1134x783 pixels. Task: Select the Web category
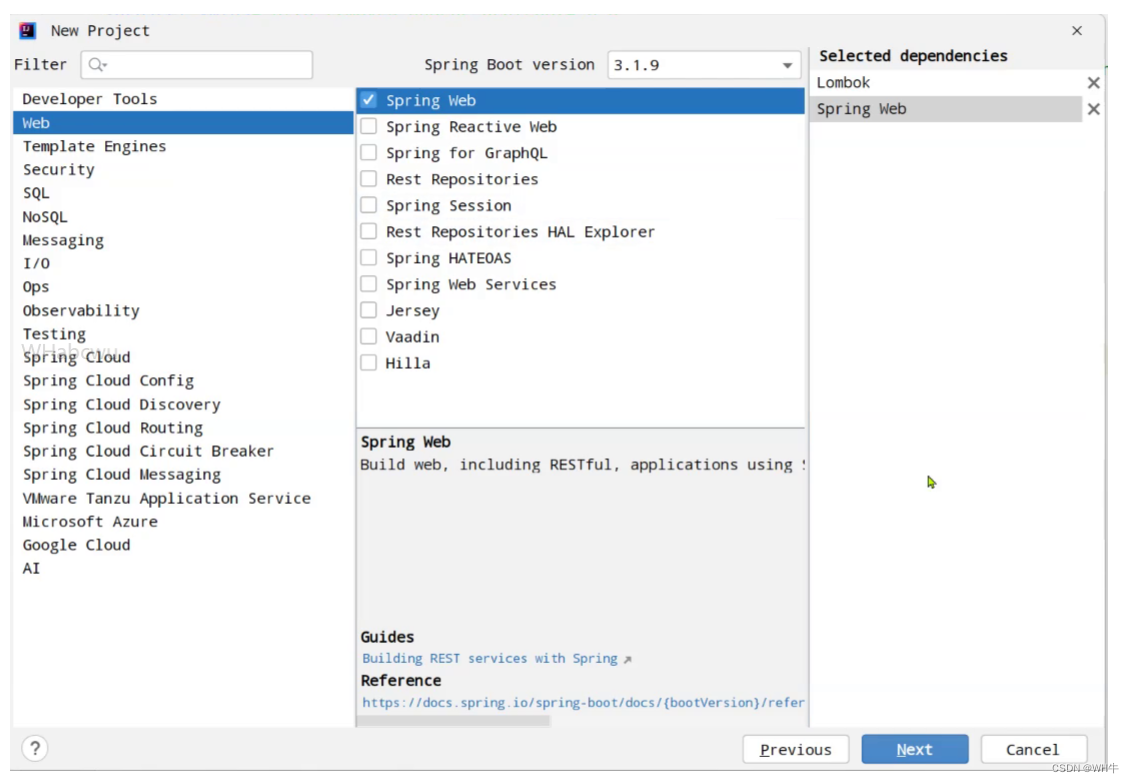[183, 123]
